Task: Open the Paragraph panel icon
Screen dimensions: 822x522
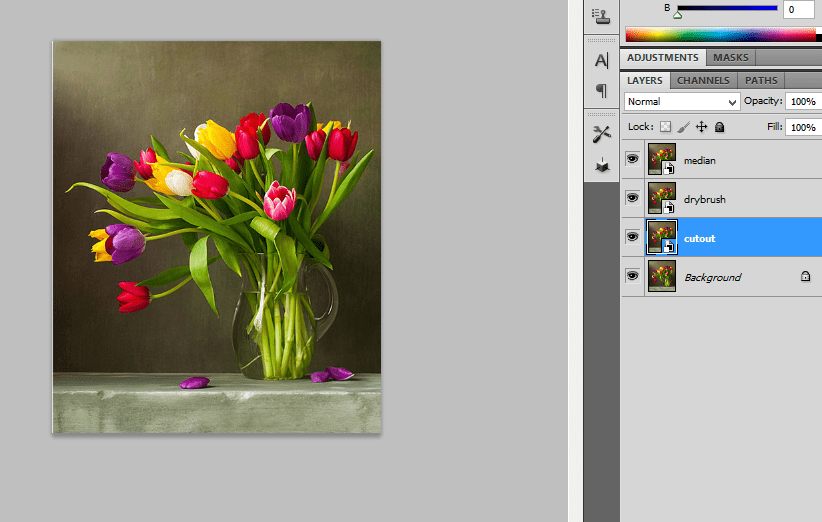Action: coord(601,91)
